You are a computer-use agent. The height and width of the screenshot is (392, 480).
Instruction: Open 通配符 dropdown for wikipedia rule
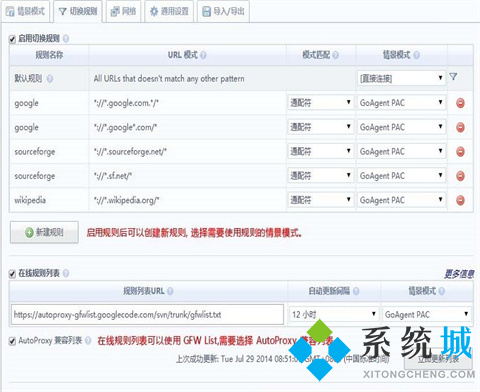[320, 200]
